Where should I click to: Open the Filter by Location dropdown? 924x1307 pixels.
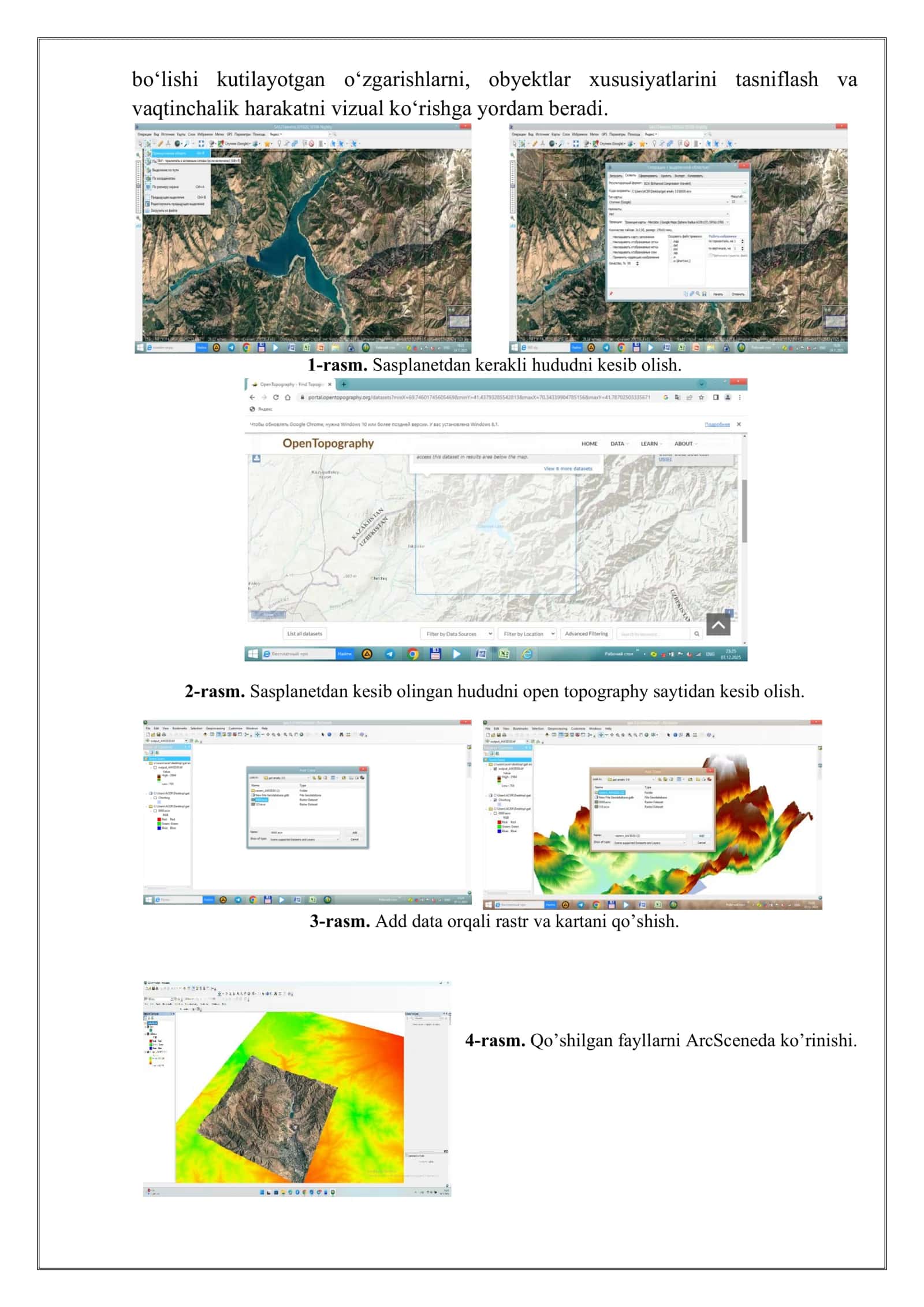point(527,634)
